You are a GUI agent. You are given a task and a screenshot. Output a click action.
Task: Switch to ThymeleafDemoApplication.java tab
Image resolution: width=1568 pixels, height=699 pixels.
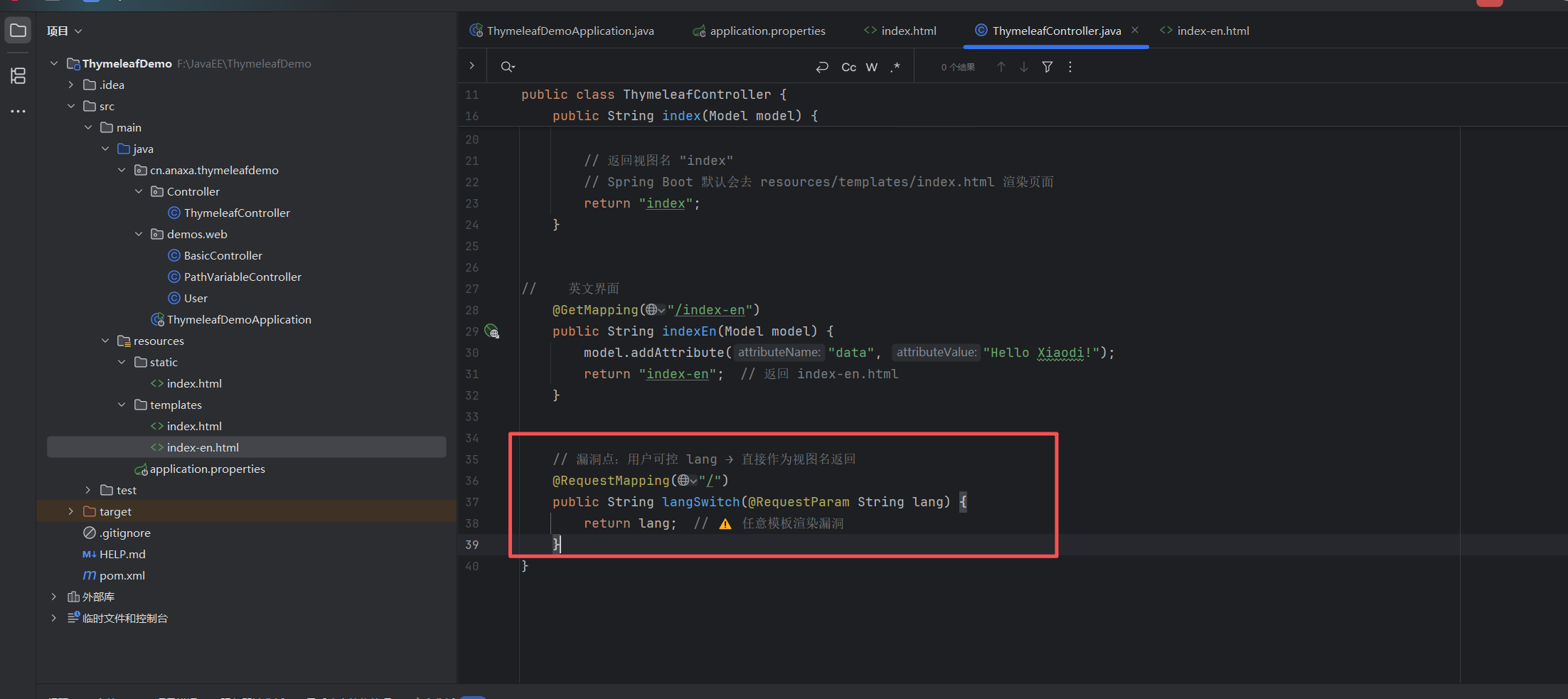562,31
